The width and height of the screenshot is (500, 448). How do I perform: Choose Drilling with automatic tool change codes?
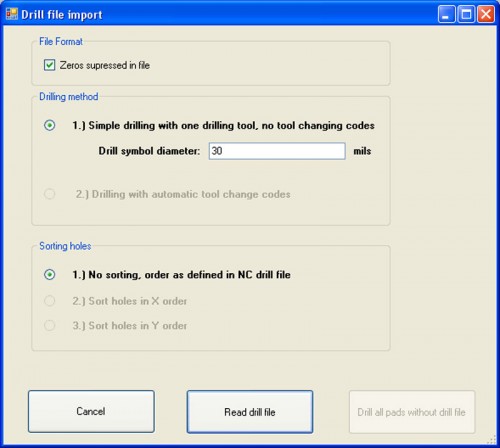(x=50, y=194)
